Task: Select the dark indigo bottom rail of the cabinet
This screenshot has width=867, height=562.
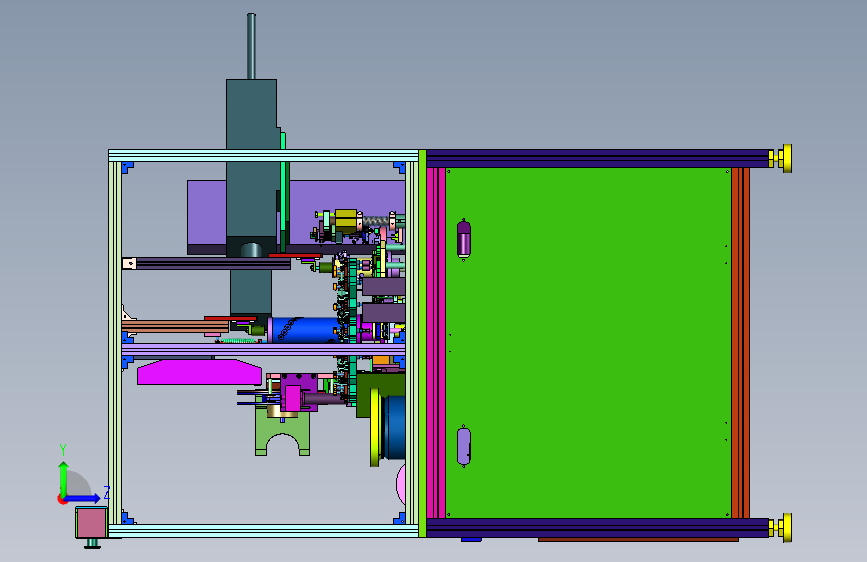Action: (598, 528)
